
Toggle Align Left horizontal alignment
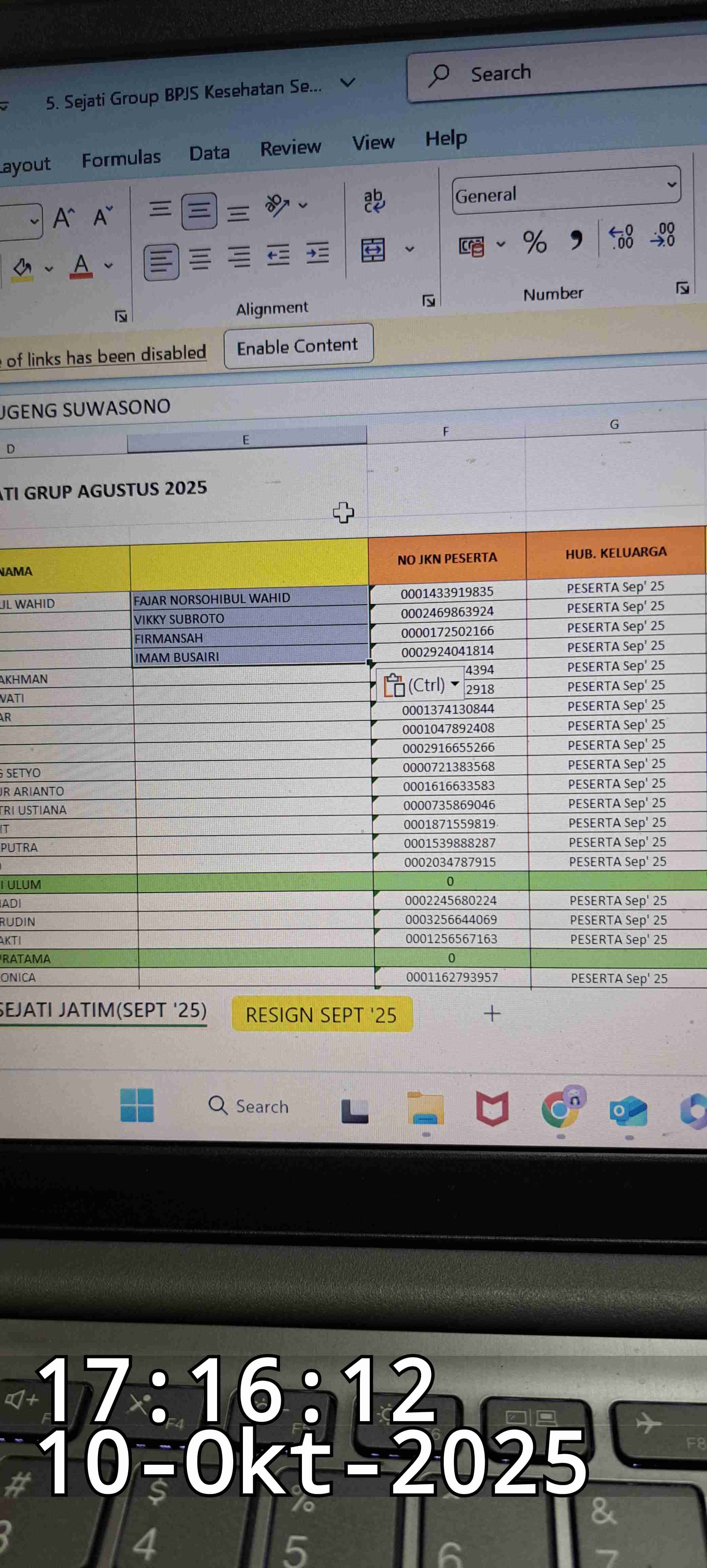click(x=161, y=262)
